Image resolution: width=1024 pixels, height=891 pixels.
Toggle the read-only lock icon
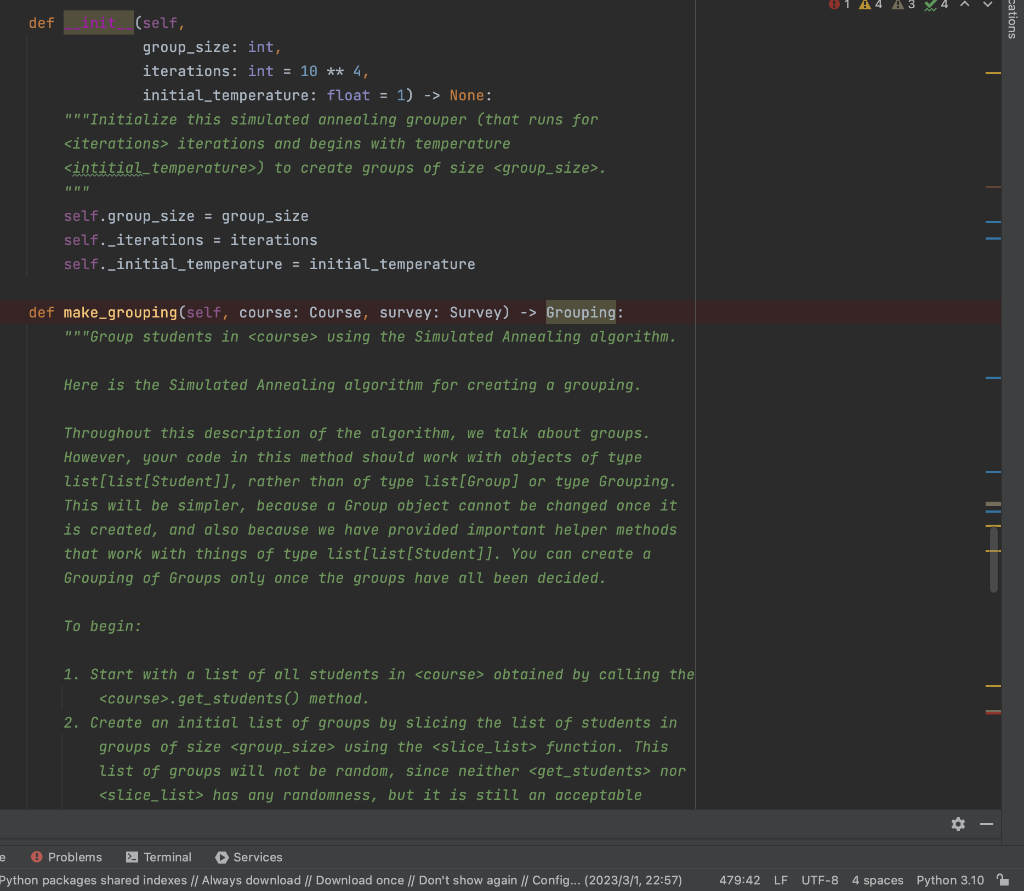[x=1003, y=880]
